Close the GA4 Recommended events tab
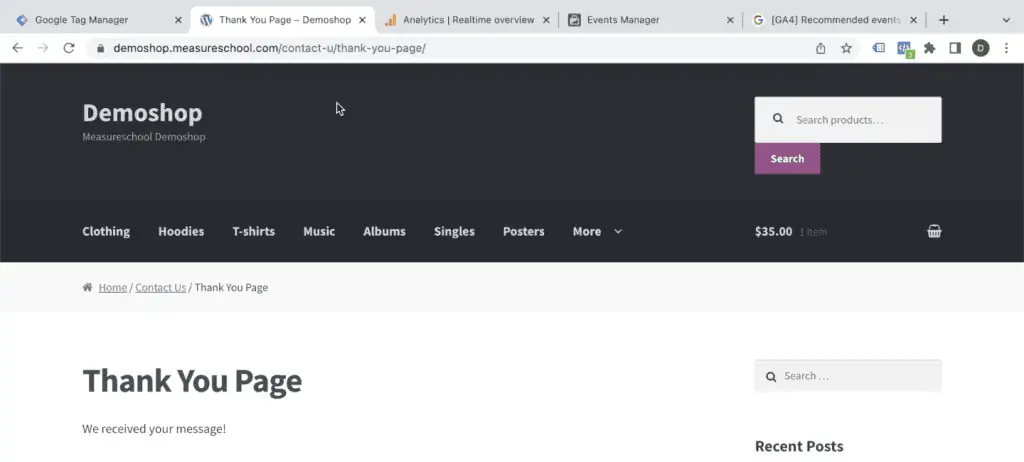 pyautogui.click(x=914, y=20)
